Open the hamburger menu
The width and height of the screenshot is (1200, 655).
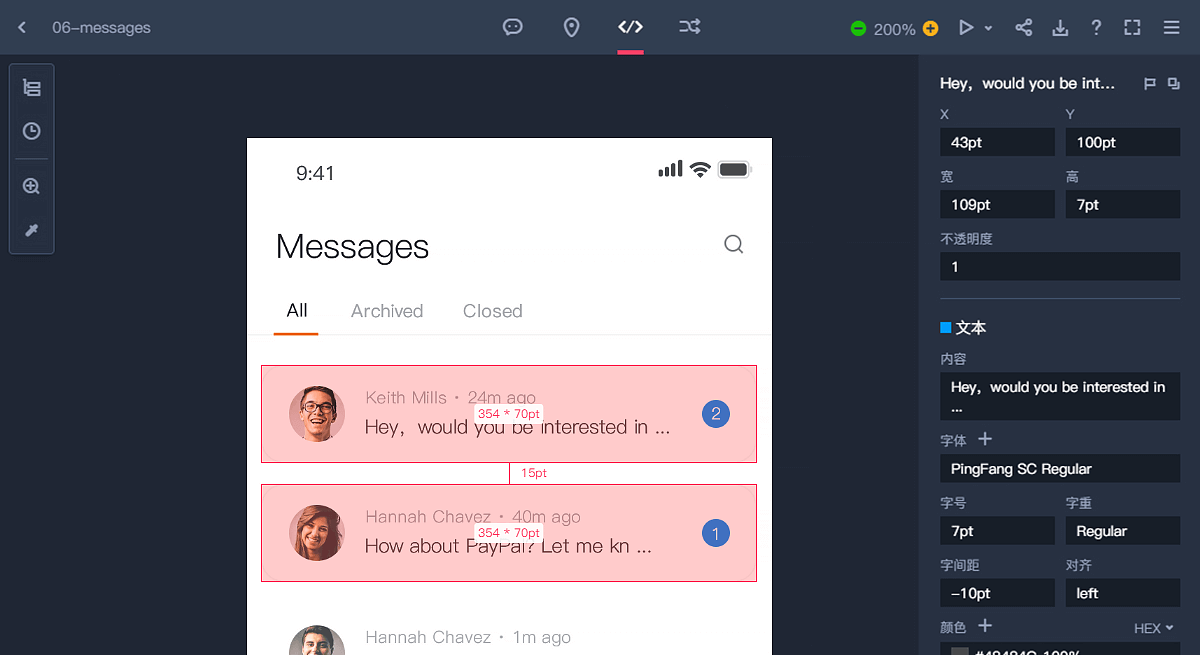pyautogui.click(x=1172, y=28)
